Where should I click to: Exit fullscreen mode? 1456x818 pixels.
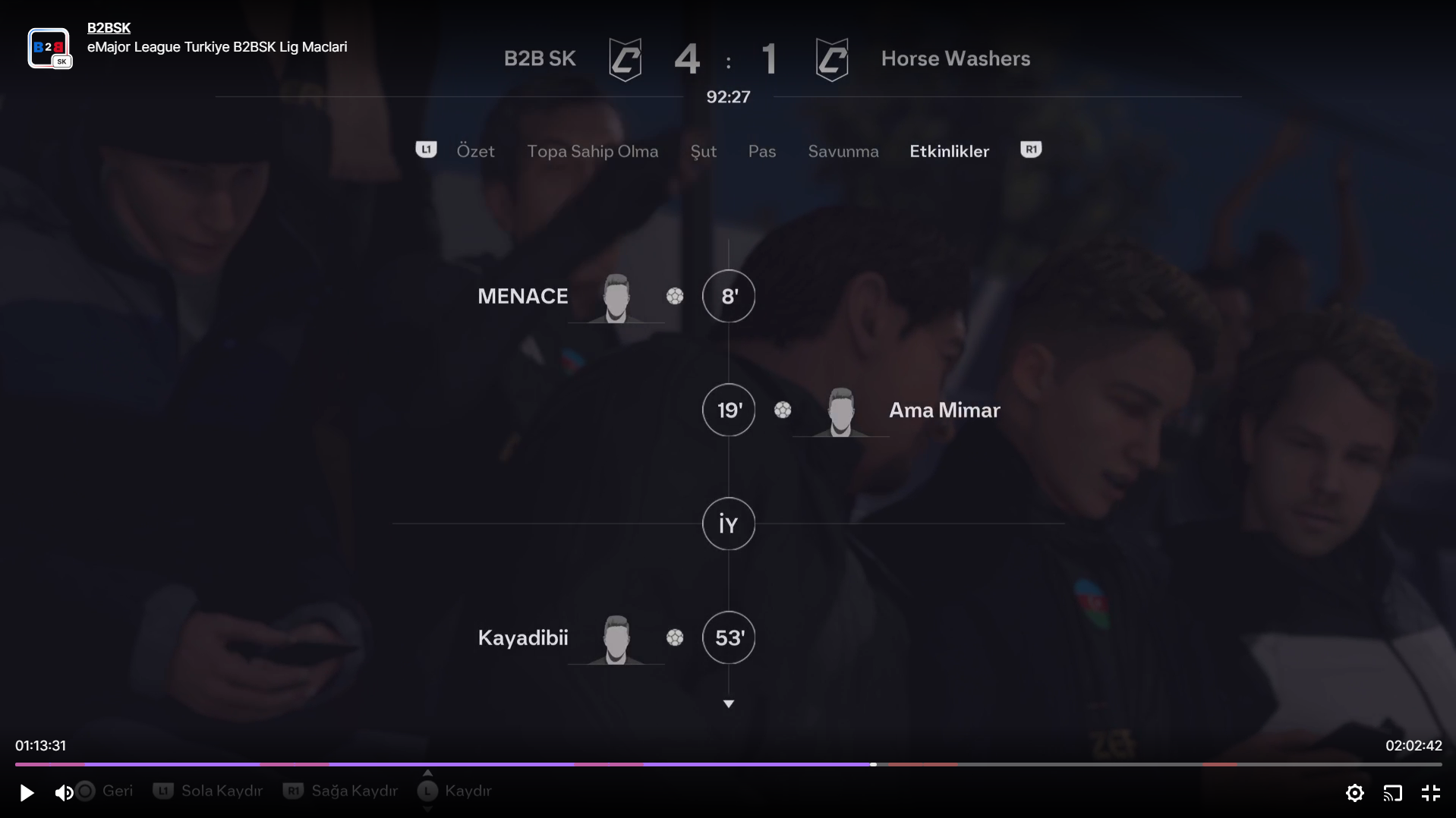(x=1430, y=793)
